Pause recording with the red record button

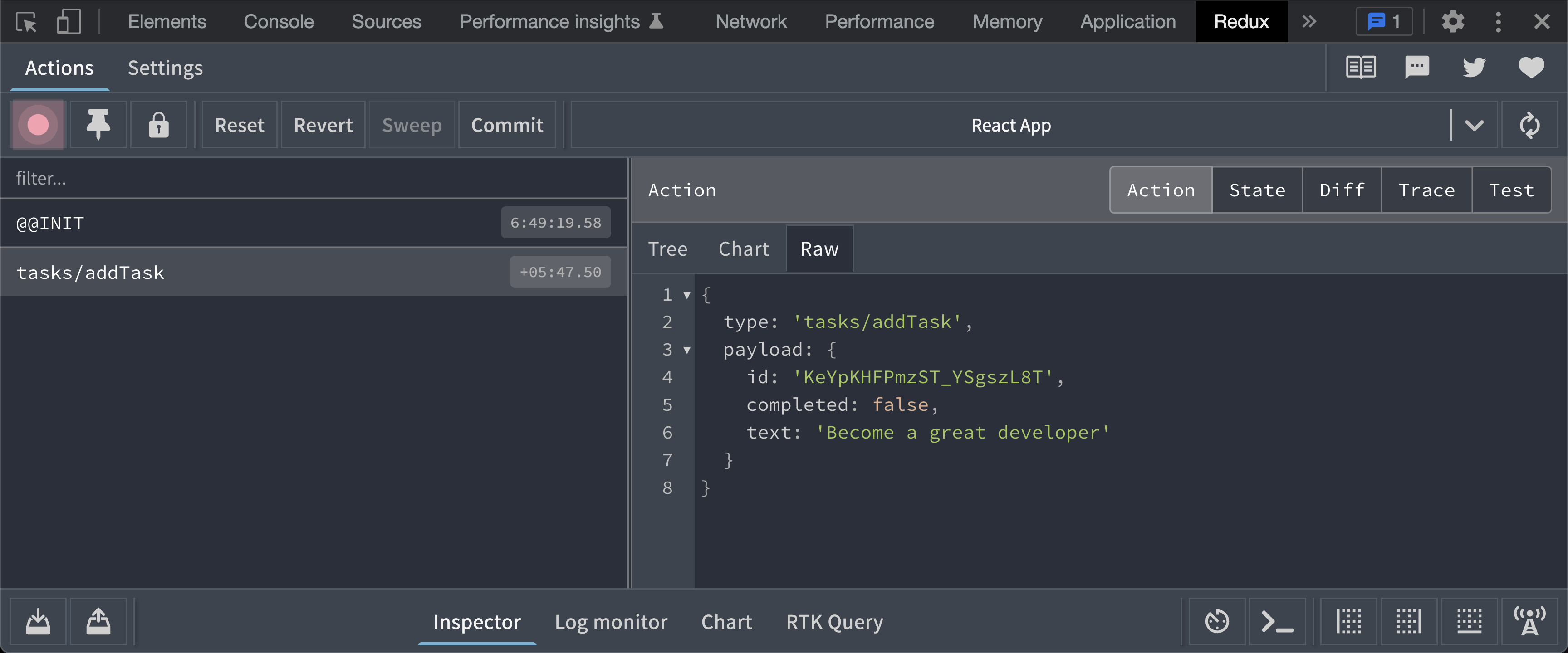tap(38, 125)
